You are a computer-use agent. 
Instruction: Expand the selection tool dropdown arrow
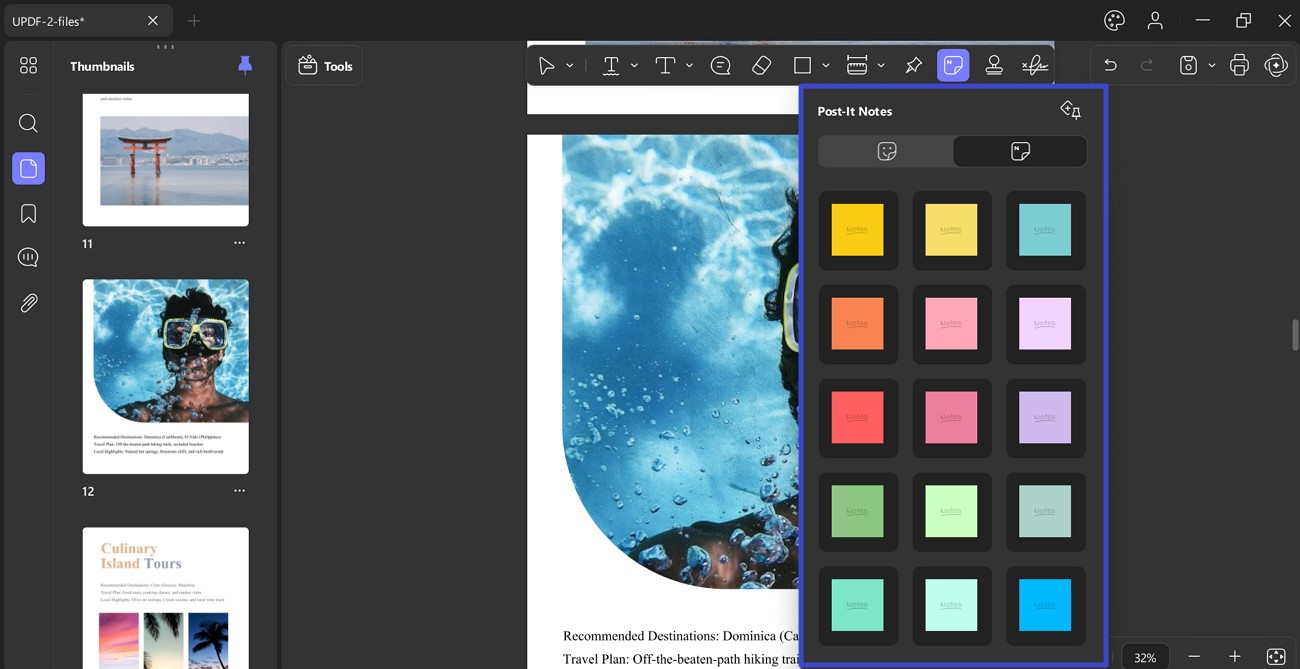(x=570, y=66)
